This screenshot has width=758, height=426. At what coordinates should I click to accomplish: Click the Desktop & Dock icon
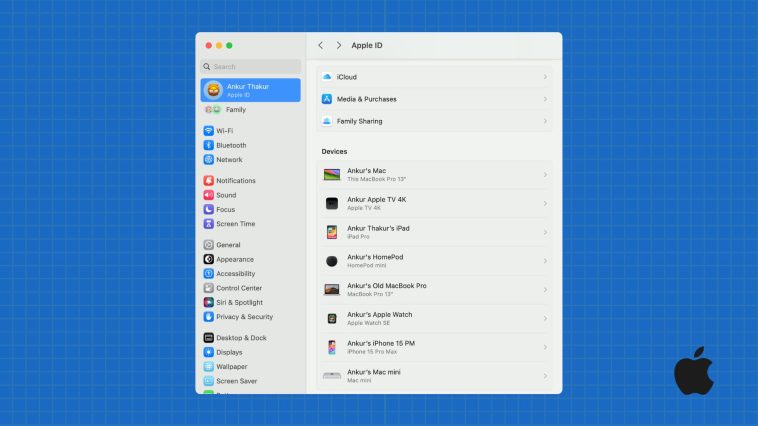208,338
